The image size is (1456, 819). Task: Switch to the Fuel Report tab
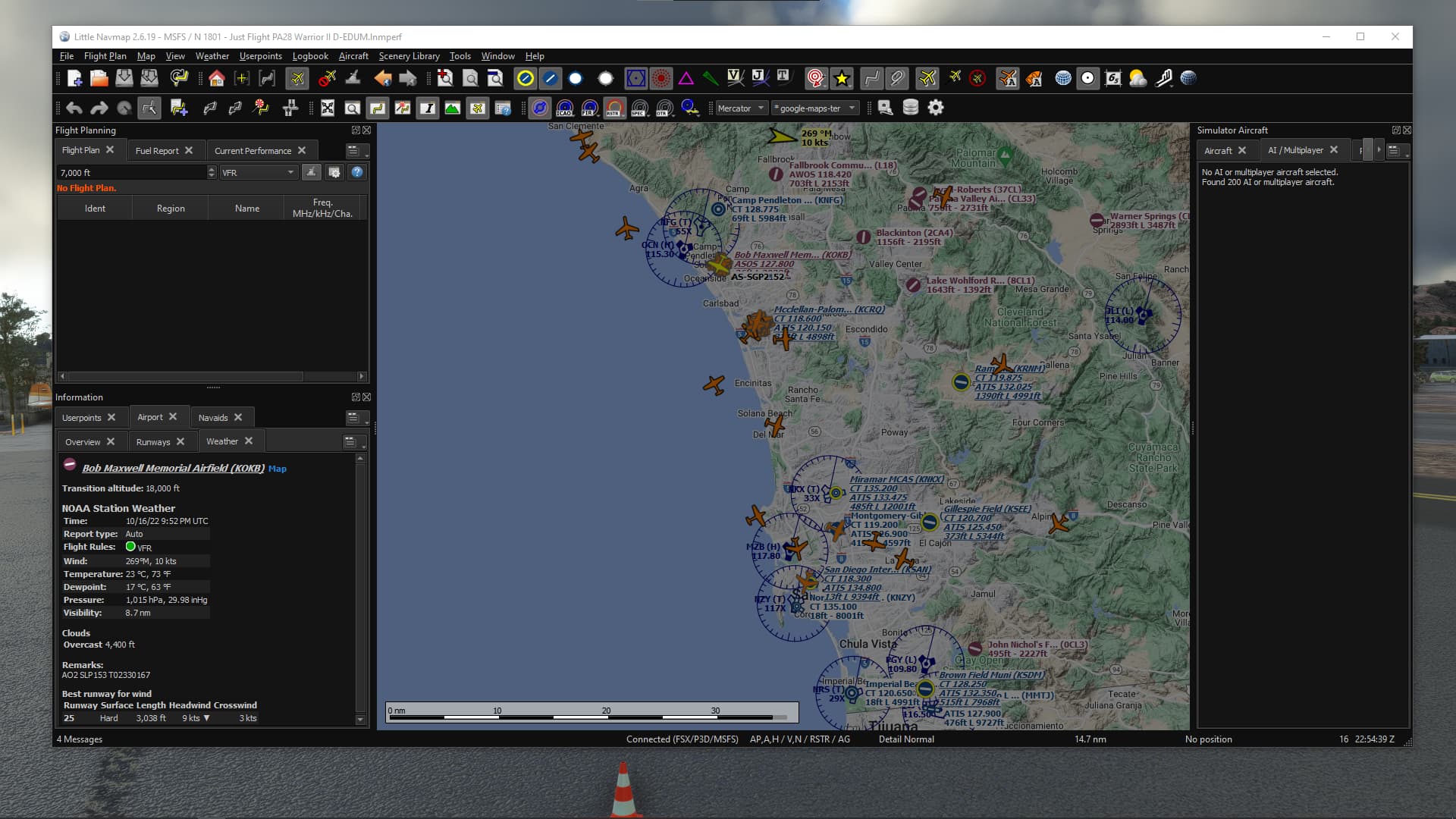(x=157, y=151)
